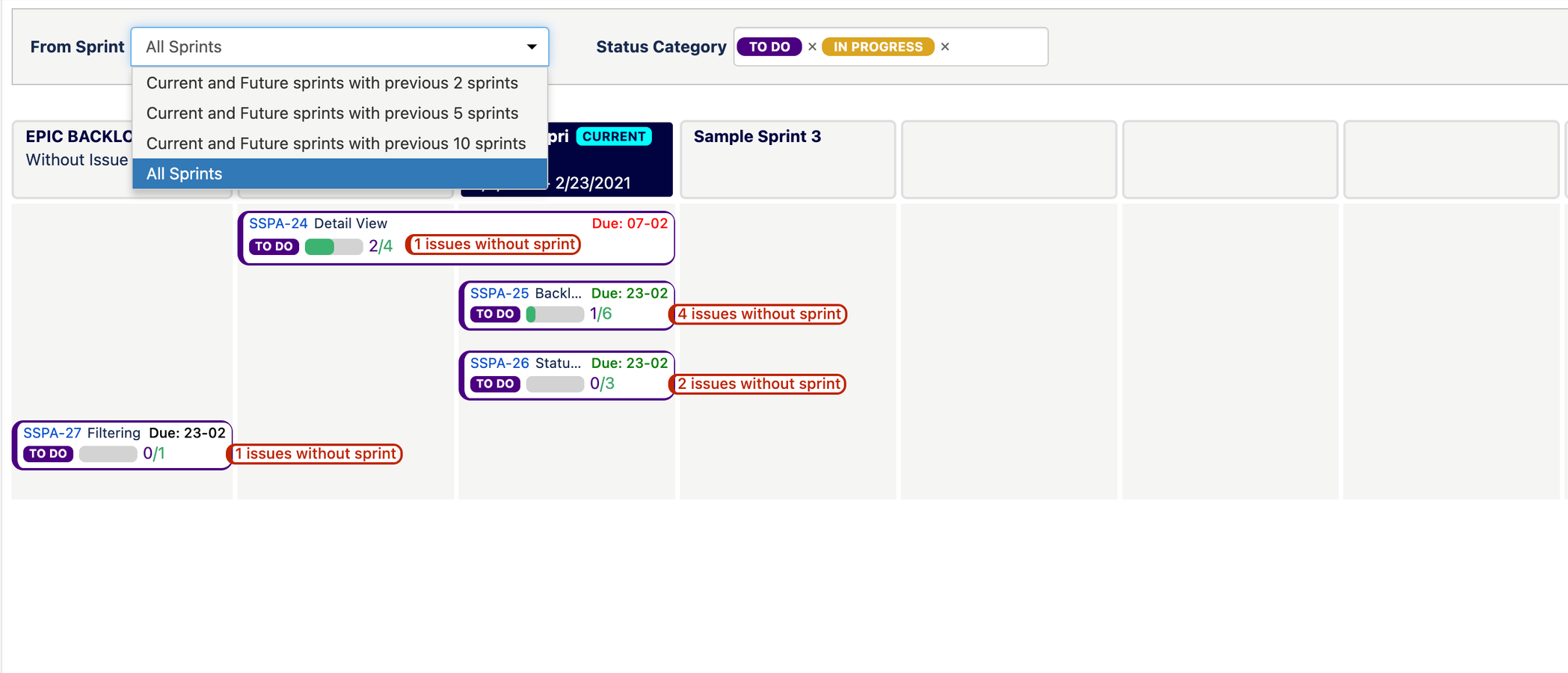Remove the TO DO status filter tag
This screenshot has height=673, width=1568.
tap(812, 47)
